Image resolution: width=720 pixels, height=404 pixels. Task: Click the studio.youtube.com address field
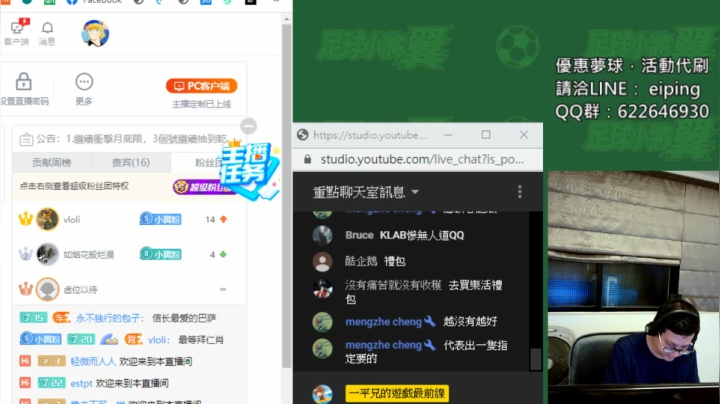point(422,159)
